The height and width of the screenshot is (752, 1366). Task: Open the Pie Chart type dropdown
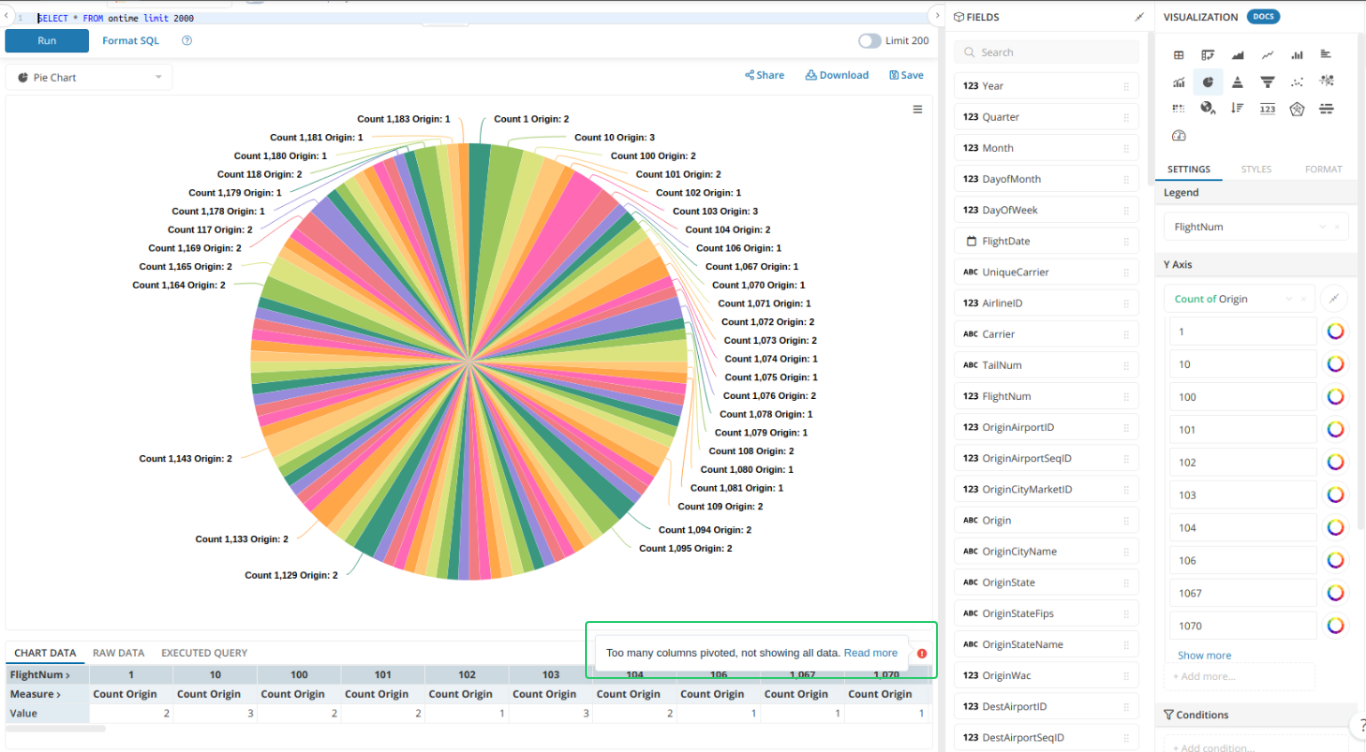click(89, 77)
